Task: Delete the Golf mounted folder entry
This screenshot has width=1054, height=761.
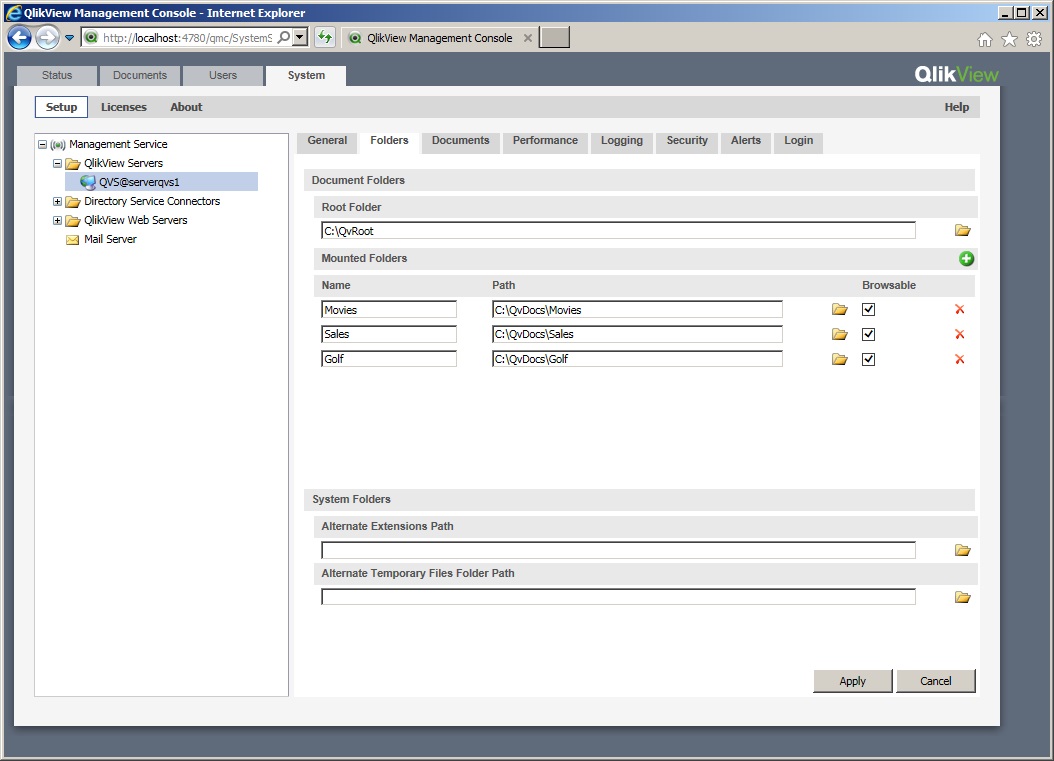Action: coord(959,358)
